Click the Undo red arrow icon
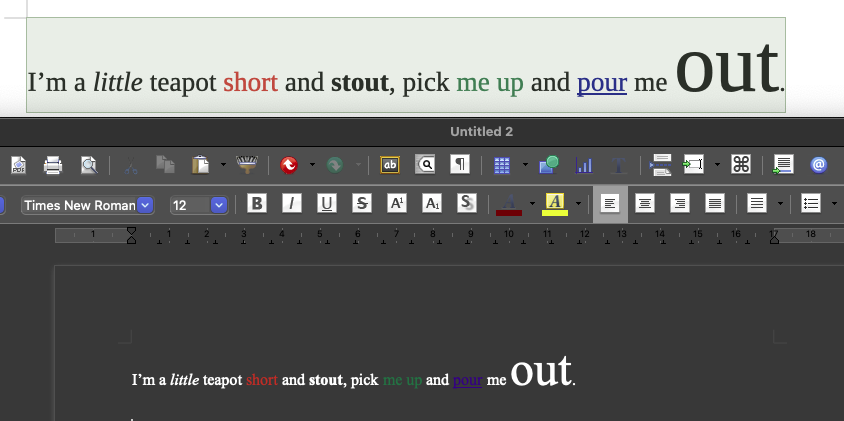This screenshot has width=844, height=421. pos(290,165)
